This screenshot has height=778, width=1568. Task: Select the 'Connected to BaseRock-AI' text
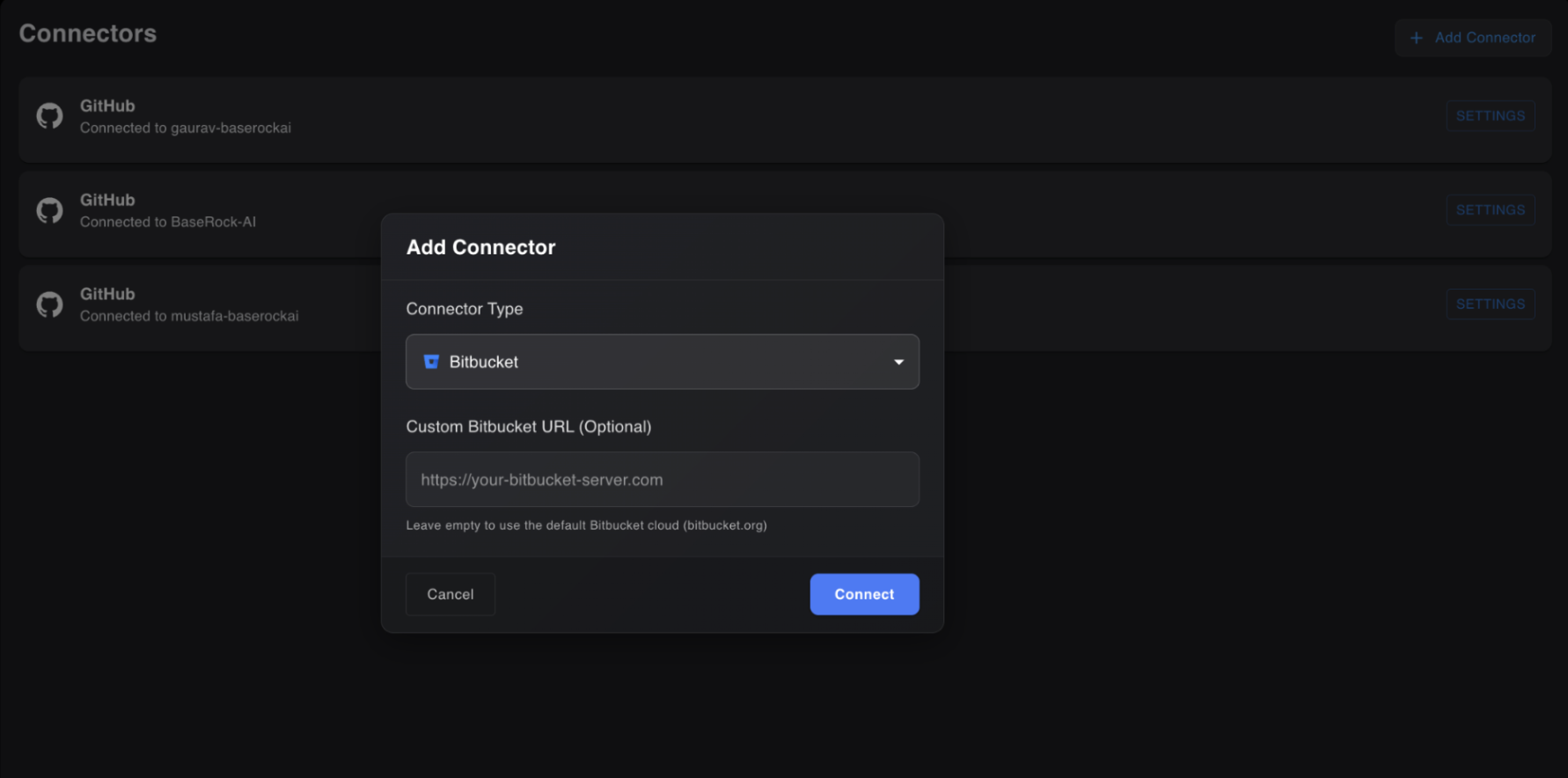167,223
